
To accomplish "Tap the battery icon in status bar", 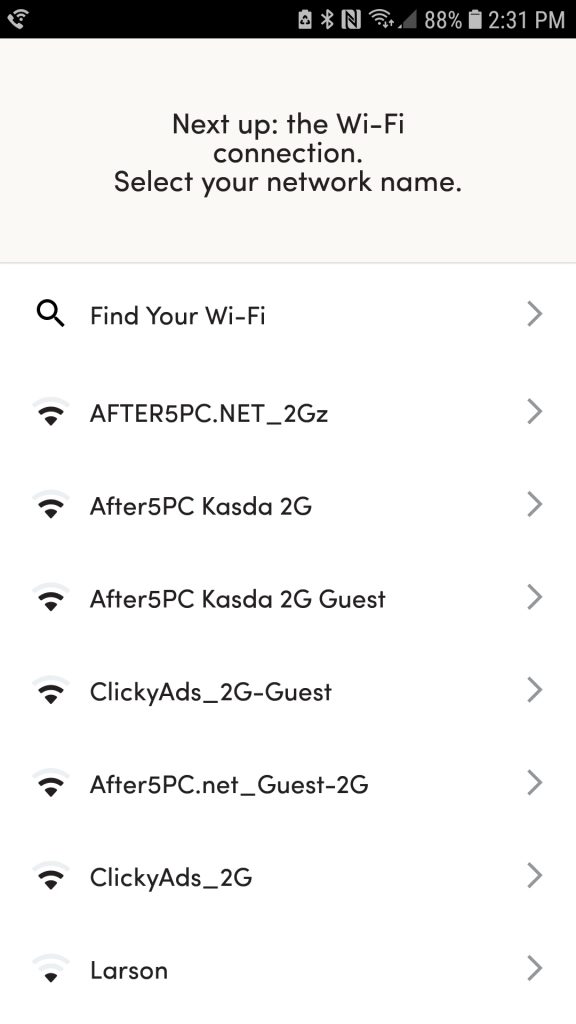I will click(x=475, y=20).
